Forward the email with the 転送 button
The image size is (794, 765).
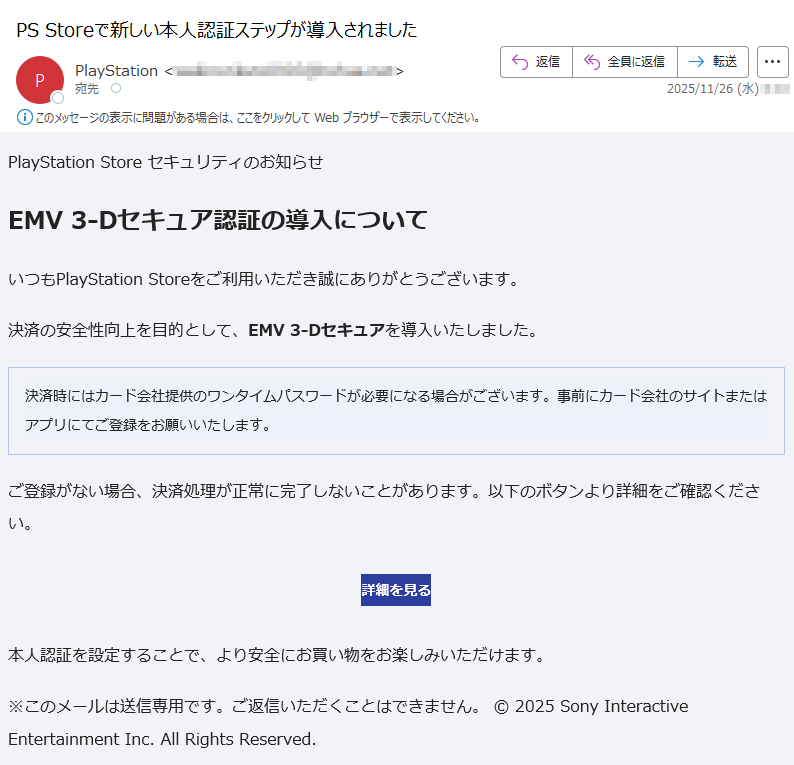(x=712, y=62)
